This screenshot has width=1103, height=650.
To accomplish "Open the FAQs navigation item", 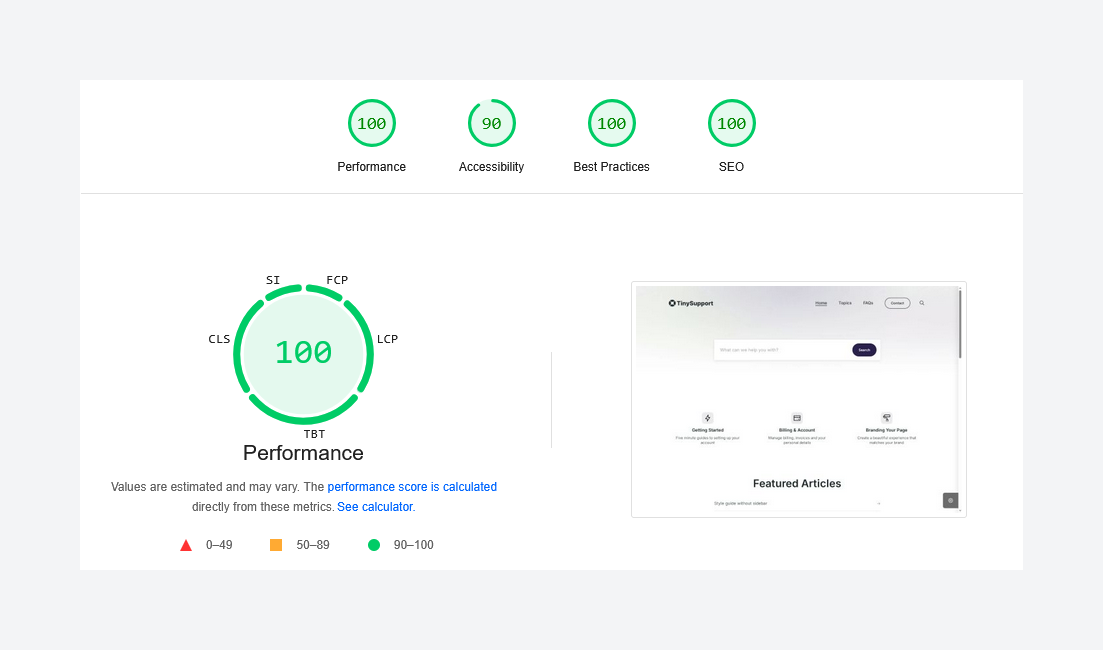I will tap(867, 303).
